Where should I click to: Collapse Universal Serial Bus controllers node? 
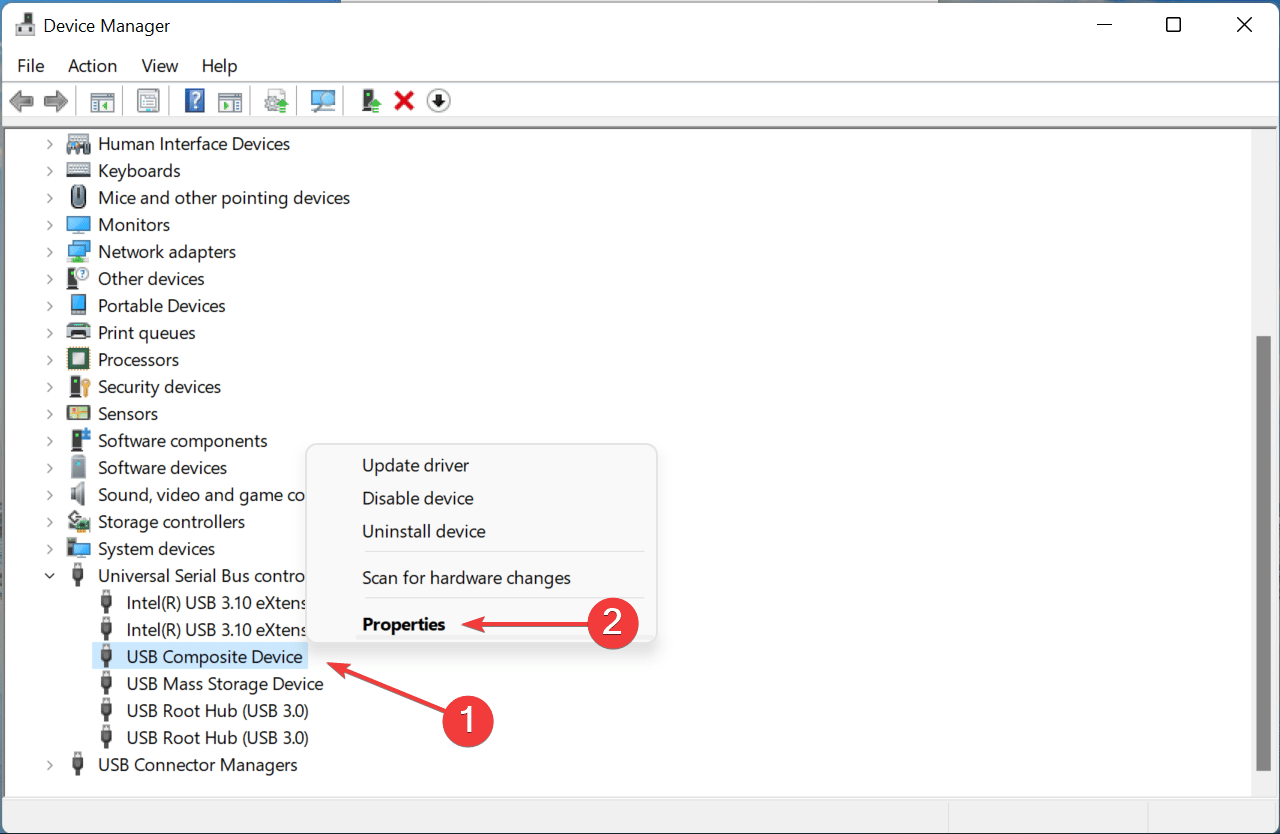pyautogui.click(x=50, y=576)
